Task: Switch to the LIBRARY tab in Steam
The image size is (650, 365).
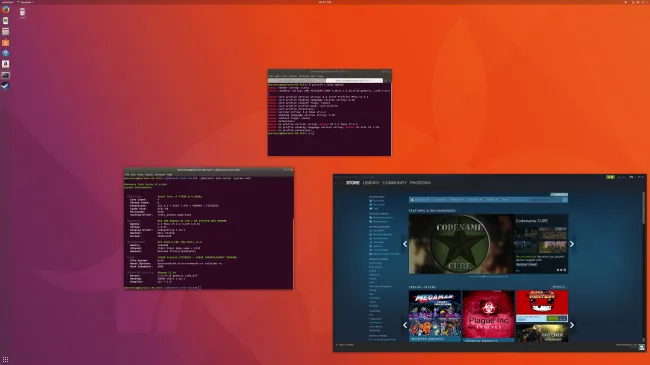Action: point(371,182)
